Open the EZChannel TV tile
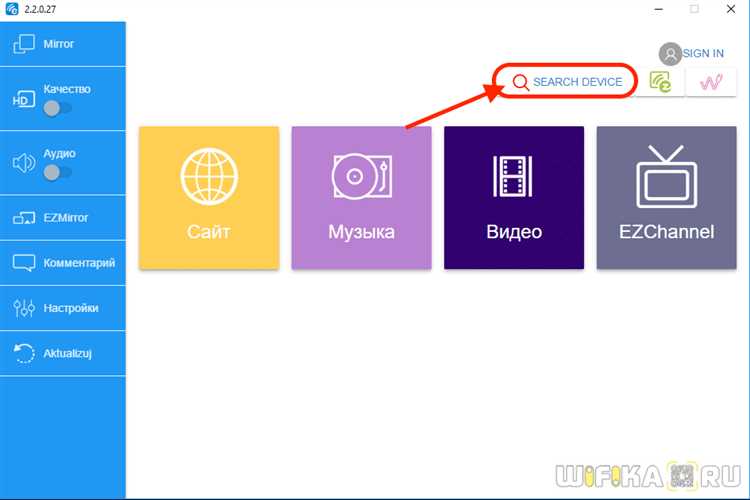750x500 pixels. [x=666, y=197]
